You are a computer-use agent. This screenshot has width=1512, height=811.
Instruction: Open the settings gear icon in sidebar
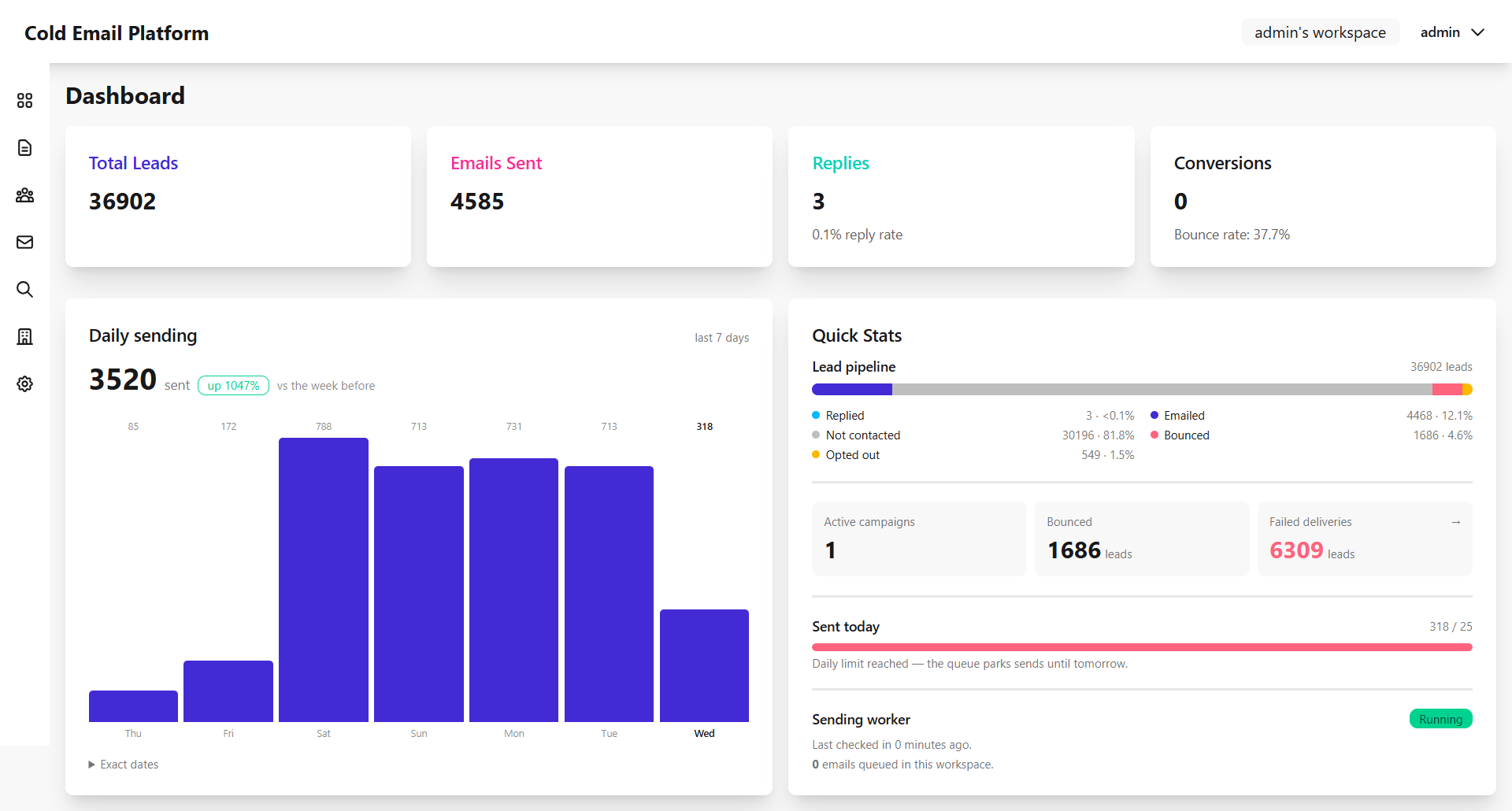tap(24, 384)
